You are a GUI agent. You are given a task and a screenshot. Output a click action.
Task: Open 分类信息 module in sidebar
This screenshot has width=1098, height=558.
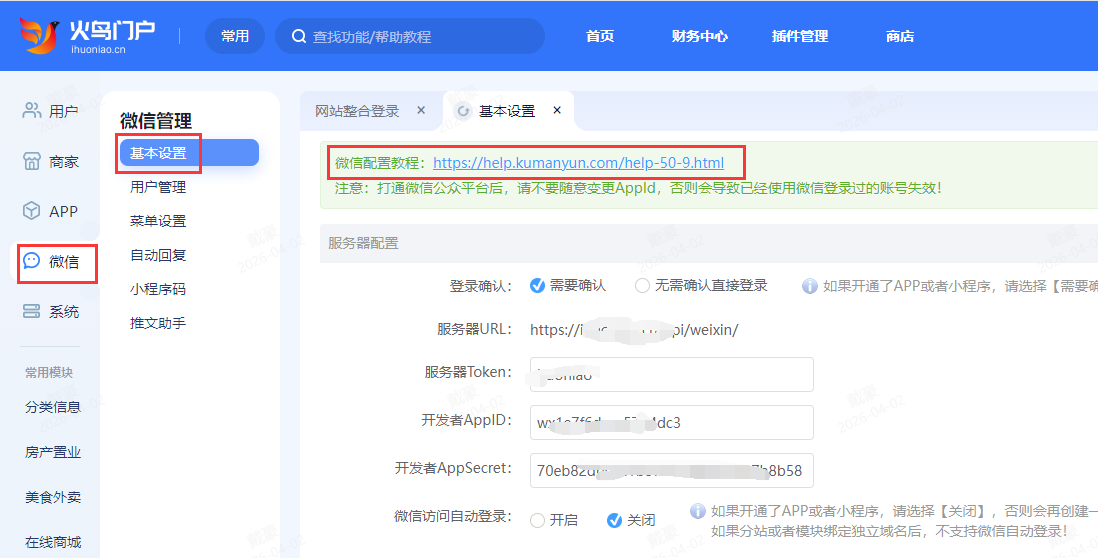click(53, 407)
